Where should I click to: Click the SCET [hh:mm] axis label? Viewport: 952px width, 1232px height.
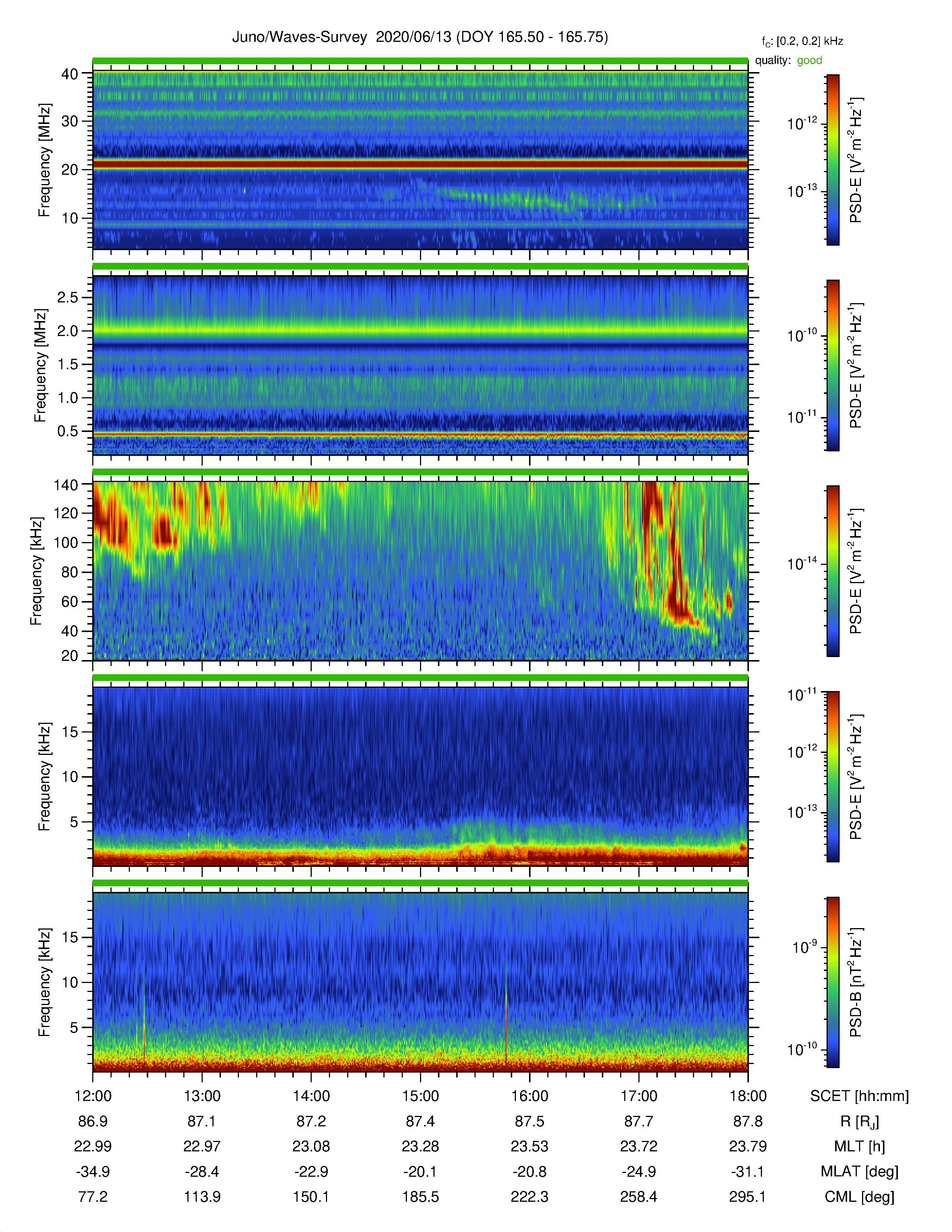(x=859, y=1096)
